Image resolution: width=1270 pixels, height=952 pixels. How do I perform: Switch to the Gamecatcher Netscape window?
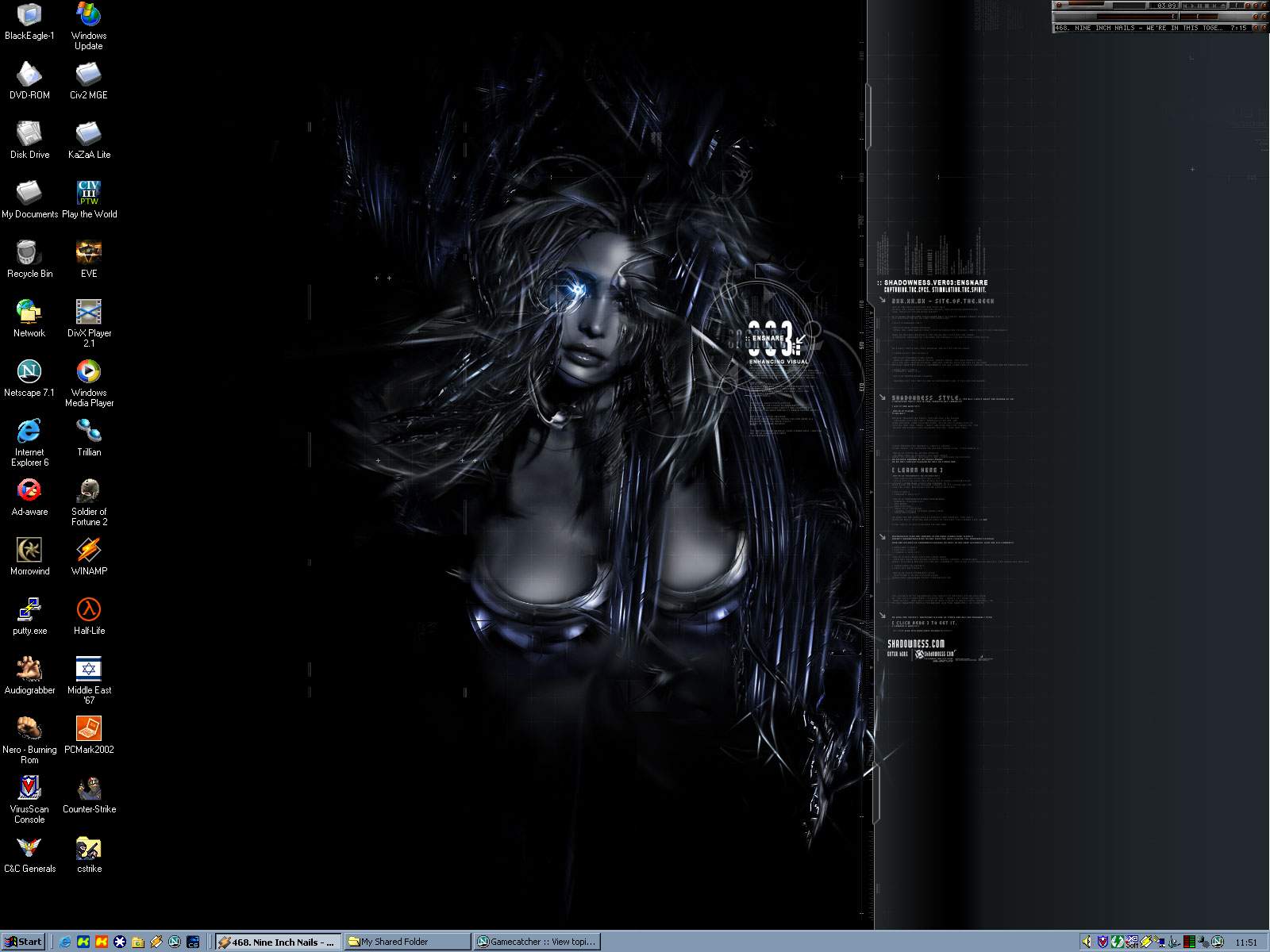coord(537,942)
